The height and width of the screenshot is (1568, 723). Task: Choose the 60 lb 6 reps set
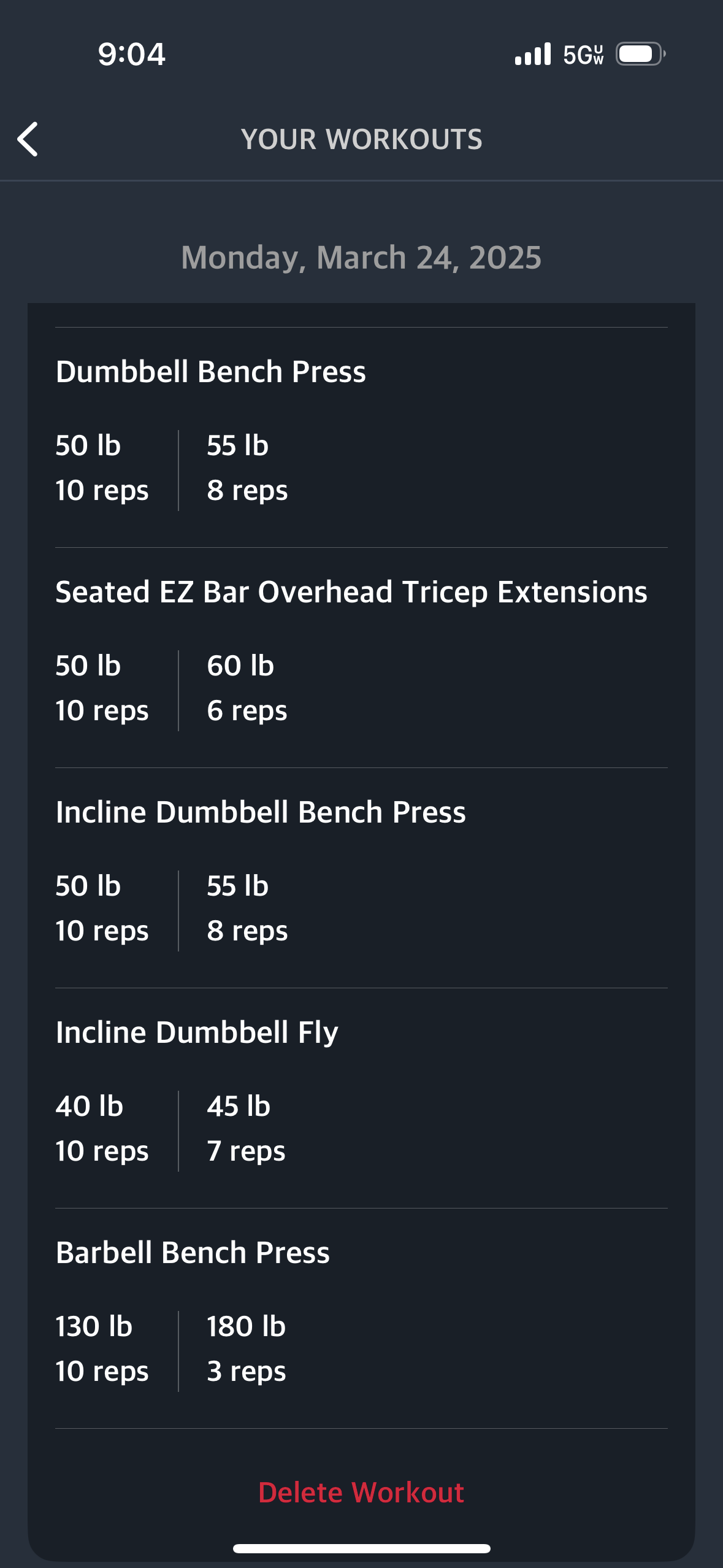pyautogui.click(x=247, y=688)
